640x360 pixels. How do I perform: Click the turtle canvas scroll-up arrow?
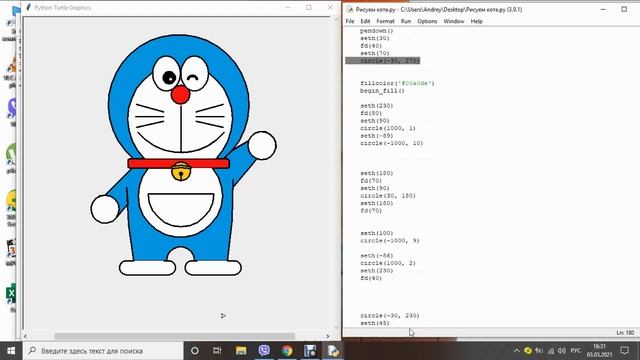click(x=336, y=20)
